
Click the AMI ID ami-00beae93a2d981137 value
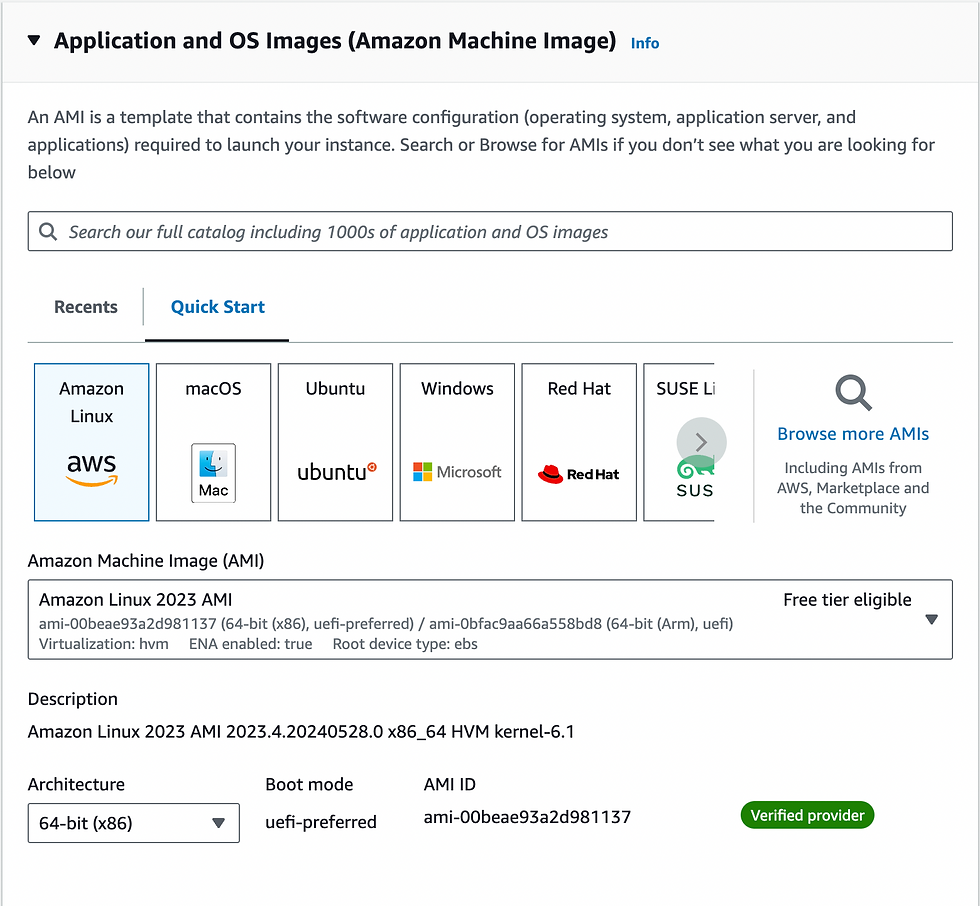tap(527, 817)
